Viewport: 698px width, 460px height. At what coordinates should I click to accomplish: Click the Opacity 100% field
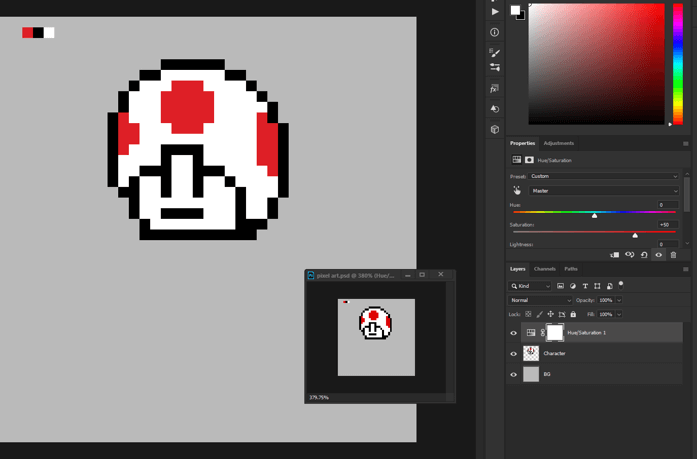tap(606, 300)
